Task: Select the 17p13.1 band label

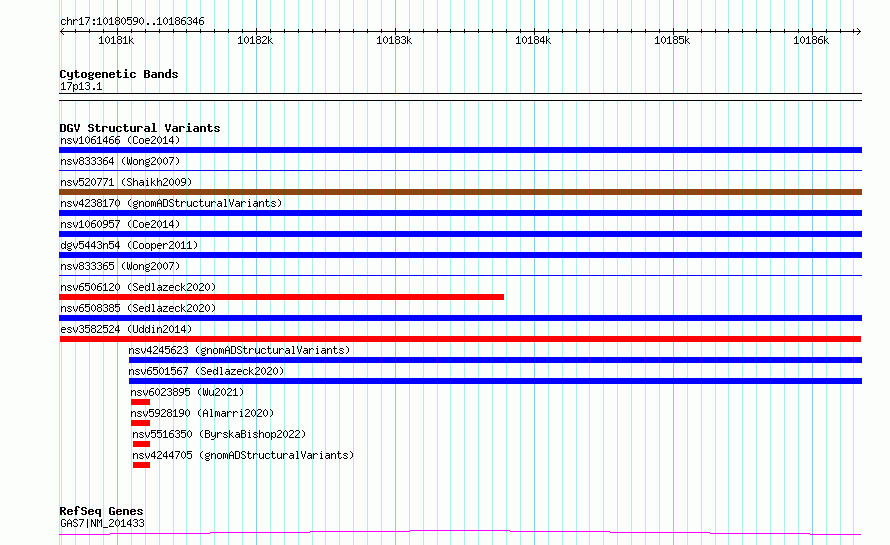Action: click(81, 86)
